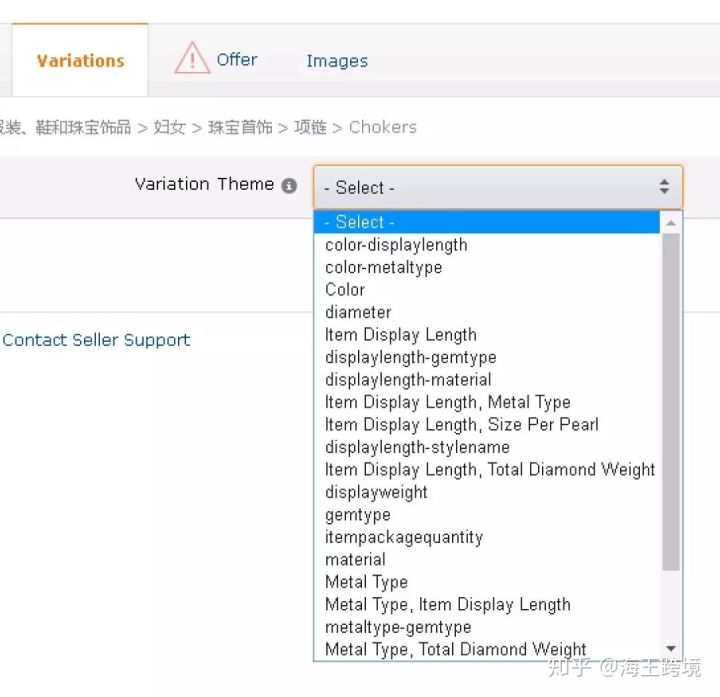Pick itempackagequantity from the list
This screenshot has height=697, width=720.
click(403, 537)
